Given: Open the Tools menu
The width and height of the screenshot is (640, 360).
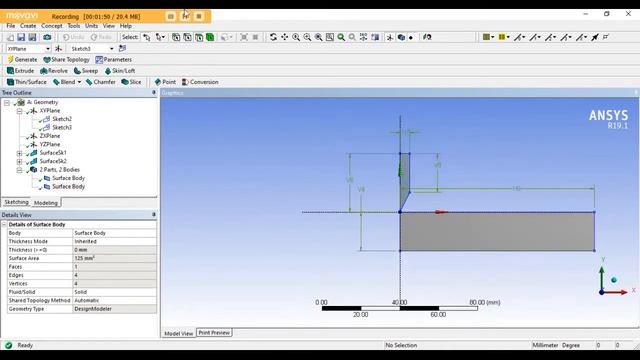Looking at the screenshot, I should pos(74,26).
